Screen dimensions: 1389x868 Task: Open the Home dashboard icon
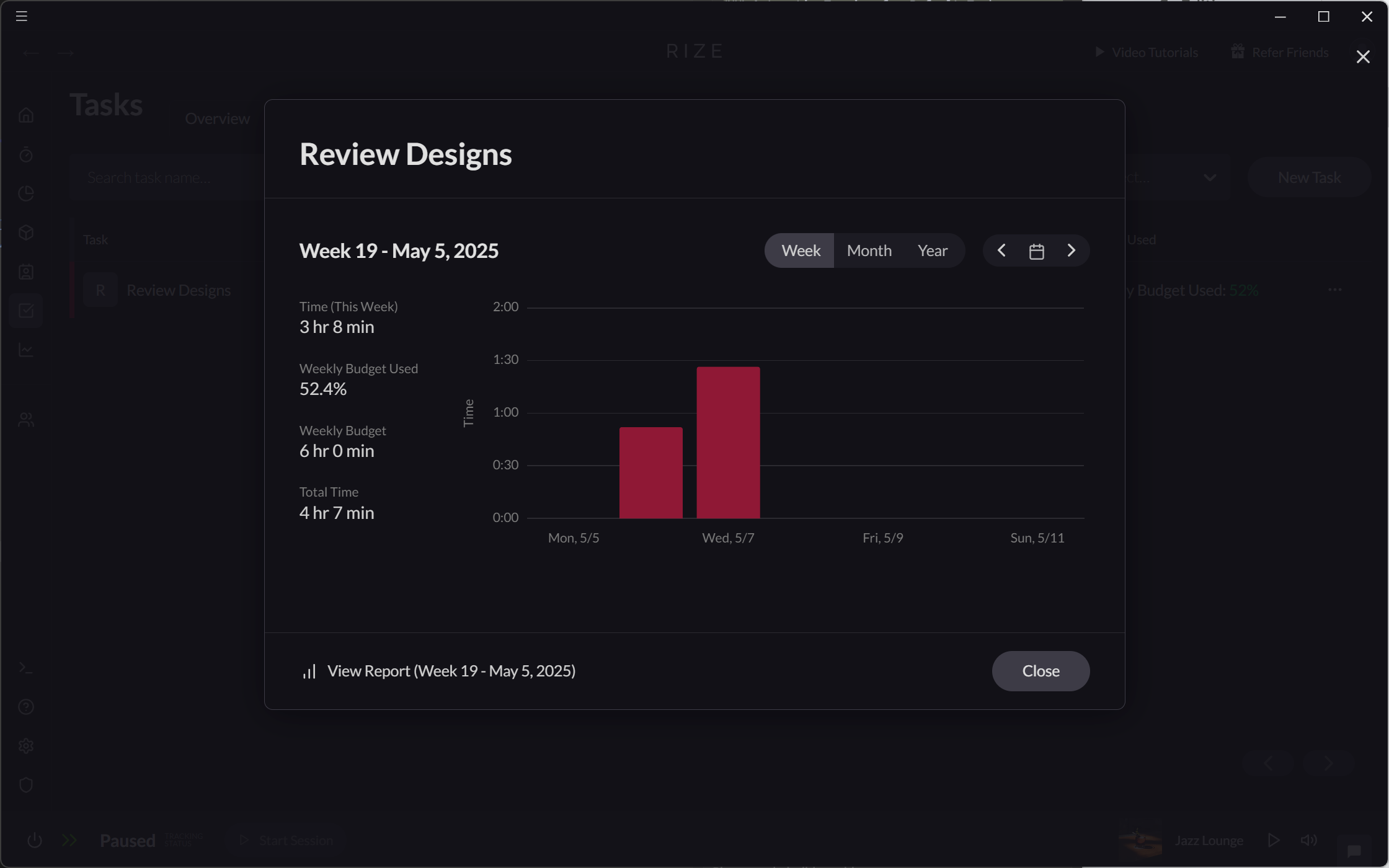click(x=26, y=115)
